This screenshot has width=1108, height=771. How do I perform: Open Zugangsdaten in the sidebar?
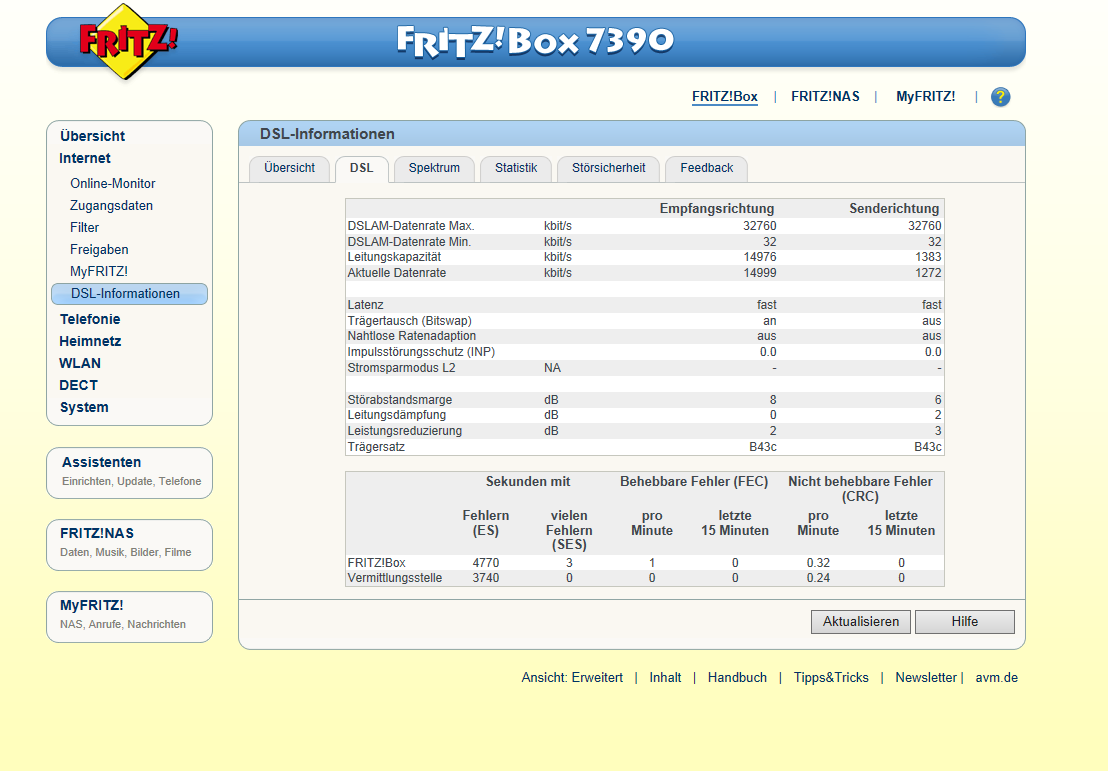tap(111, 206)
